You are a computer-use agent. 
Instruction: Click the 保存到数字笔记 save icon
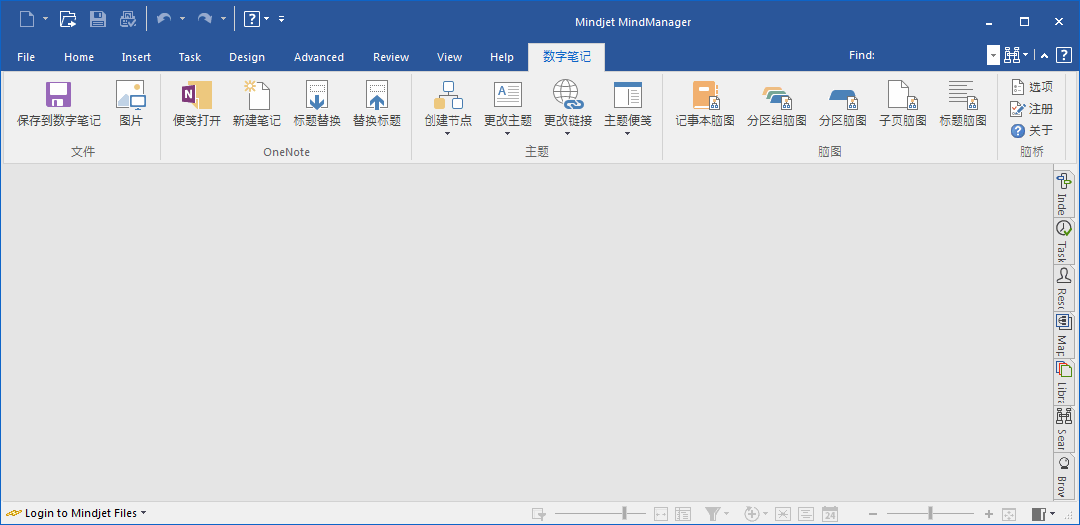coord(59,95)
